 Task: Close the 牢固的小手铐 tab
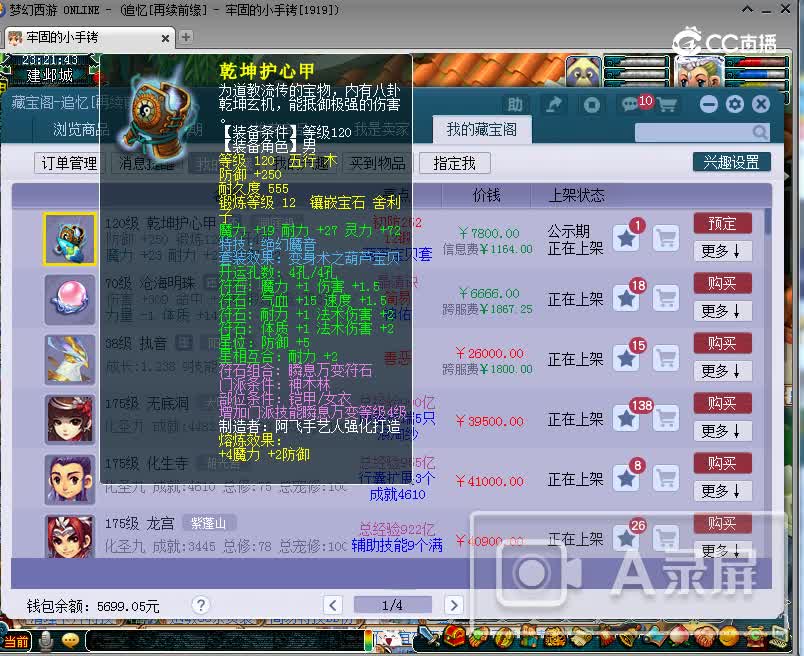pos(165,38)
